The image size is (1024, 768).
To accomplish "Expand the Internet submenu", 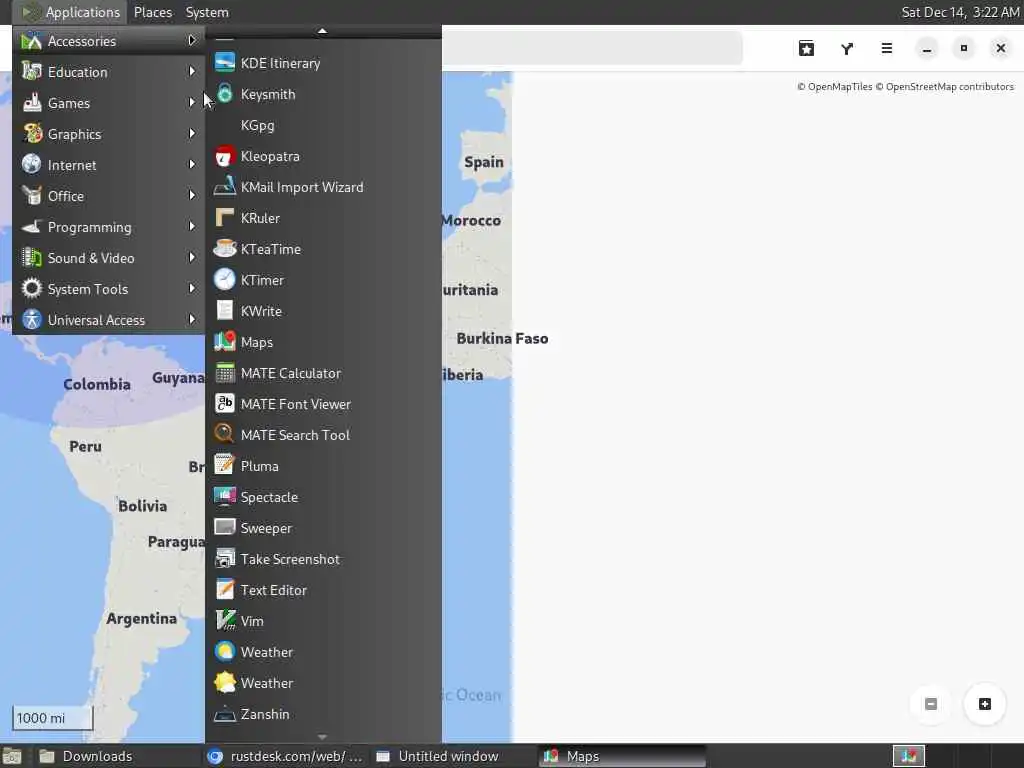I will tap(108, 165).
